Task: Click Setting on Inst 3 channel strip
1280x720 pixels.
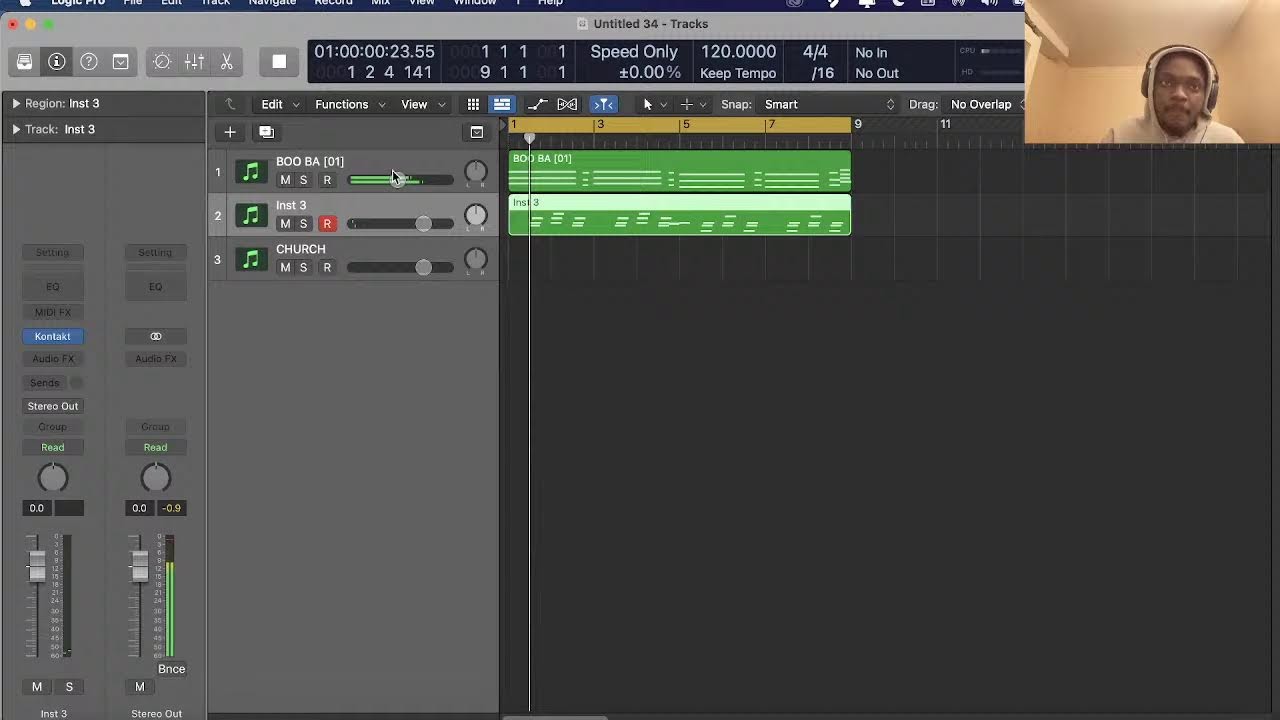Action: 53,252
